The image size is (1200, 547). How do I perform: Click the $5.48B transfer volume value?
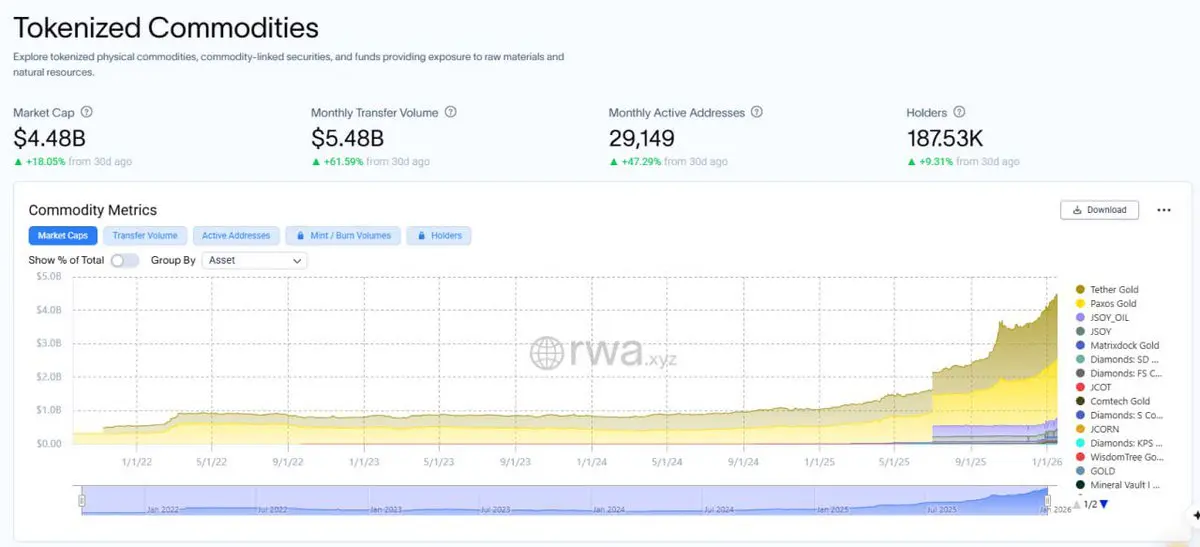tap(347, 138)
